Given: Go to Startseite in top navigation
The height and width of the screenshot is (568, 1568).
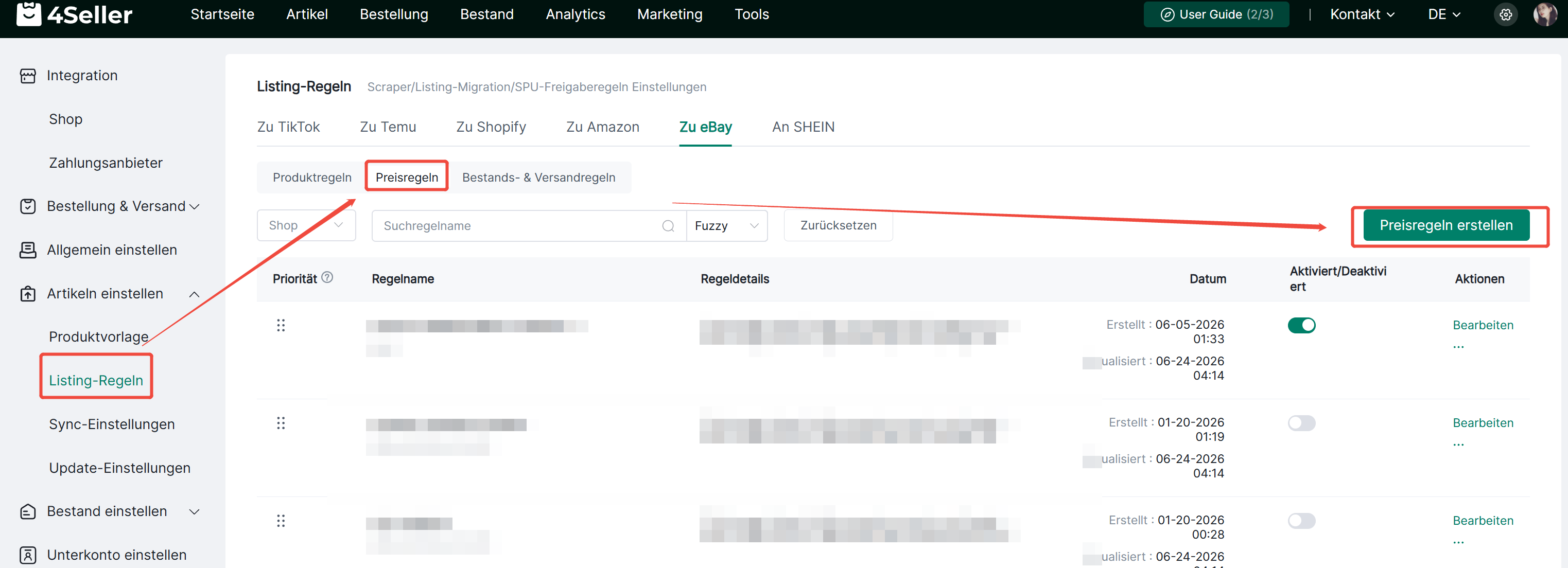Looking at the screenshot, I should (222, 14).
